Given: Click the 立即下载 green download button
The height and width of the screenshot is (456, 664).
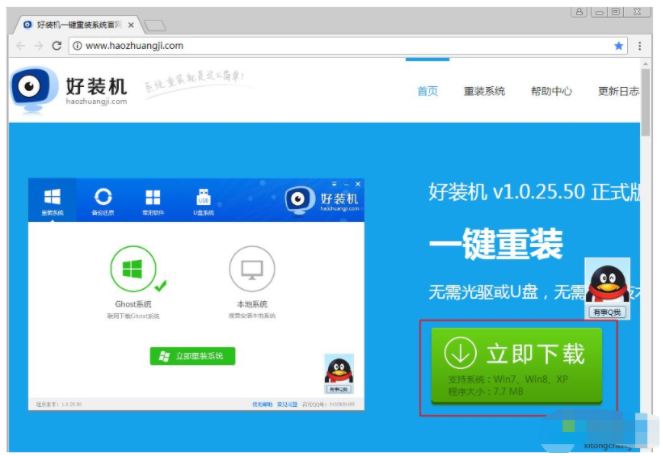Looking at the screenshot, I should click(516, 366).
